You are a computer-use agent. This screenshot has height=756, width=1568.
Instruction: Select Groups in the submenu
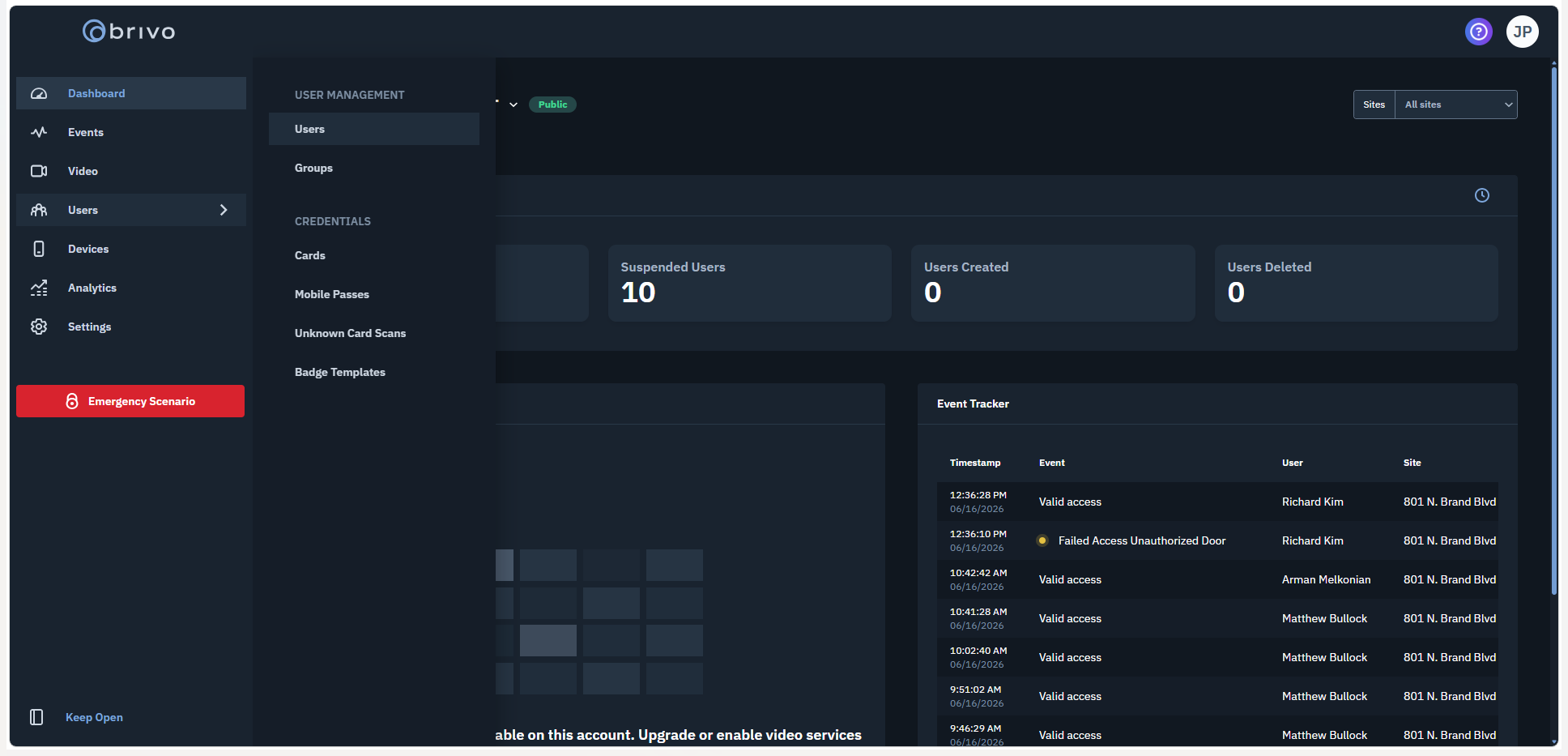pos(374,168)
